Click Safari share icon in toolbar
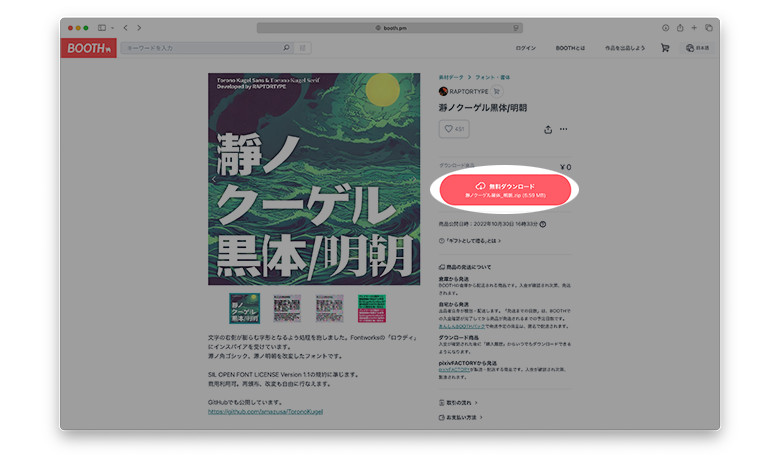Image resolution: width=780 pixels, height=455 pixels. tap(680, 28)
